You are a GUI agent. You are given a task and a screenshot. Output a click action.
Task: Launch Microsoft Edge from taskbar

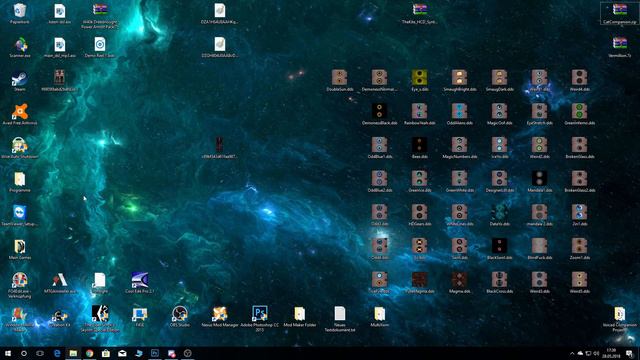click(x=57, y=353)
